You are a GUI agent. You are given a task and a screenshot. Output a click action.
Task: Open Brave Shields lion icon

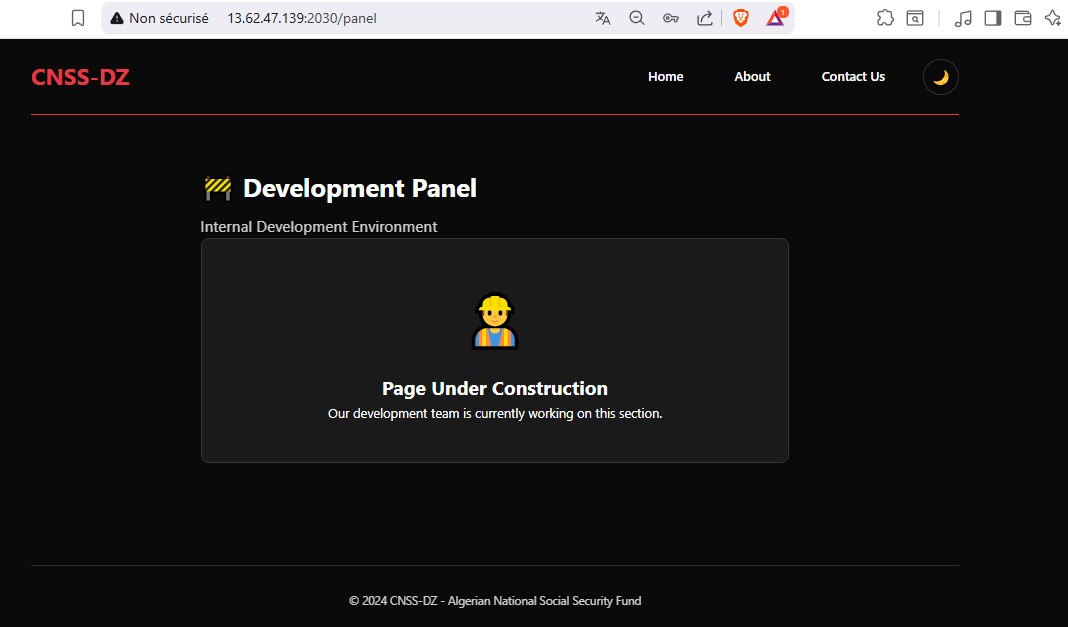740,18
